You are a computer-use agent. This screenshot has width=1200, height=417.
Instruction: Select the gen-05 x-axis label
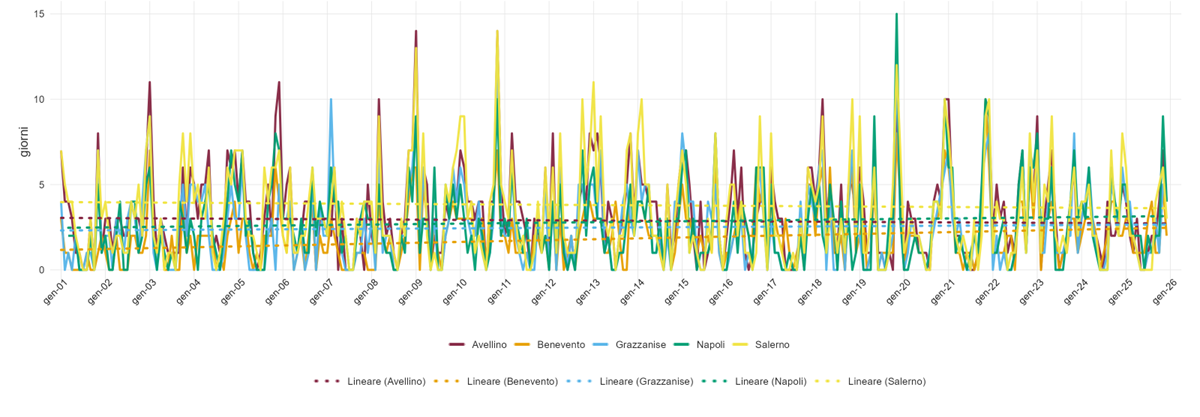point(233,291)
